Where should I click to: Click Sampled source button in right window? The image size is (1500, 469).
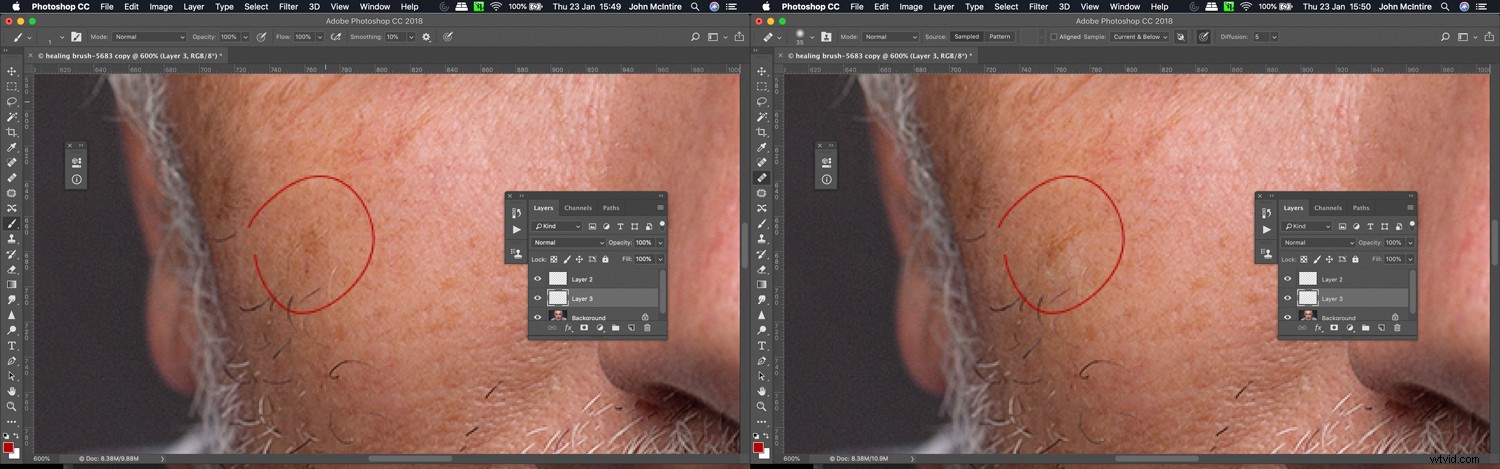click(966, 37)
